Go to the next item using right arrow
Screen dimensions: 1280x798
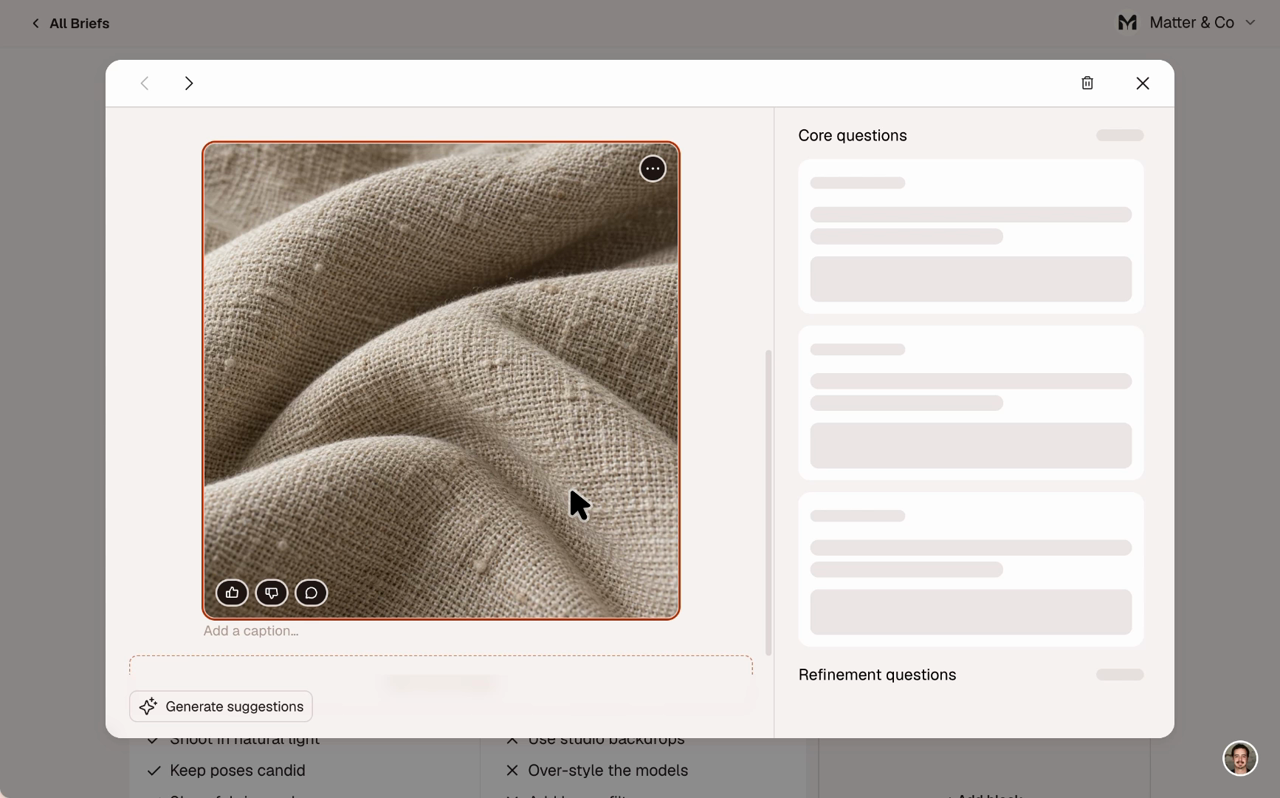(189, 83)
